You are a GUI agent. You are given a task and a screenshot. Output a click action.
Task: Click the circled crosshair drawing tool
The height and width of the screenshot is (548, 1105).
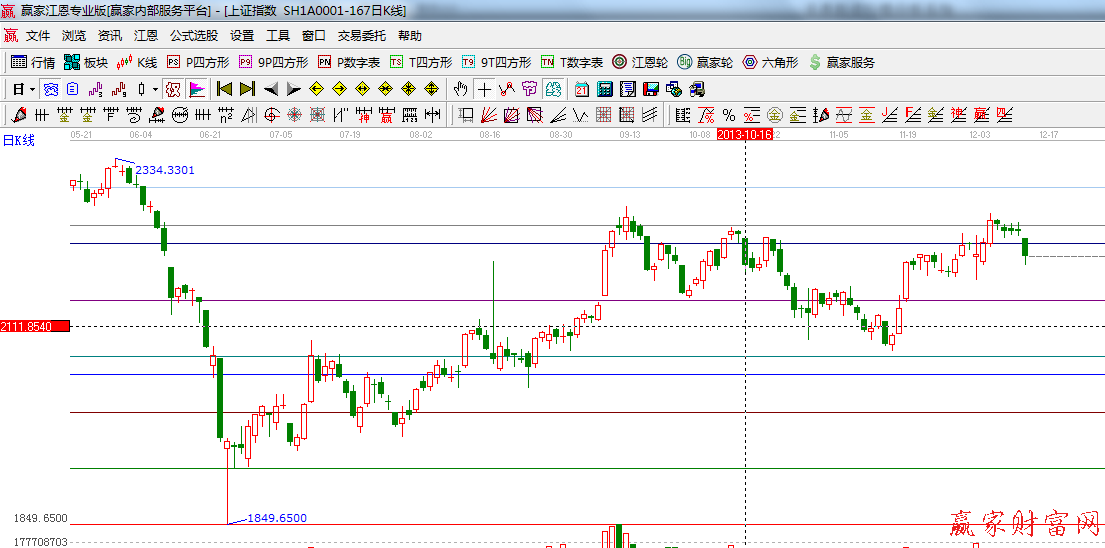pyautogui.click(x=271, y=114)
